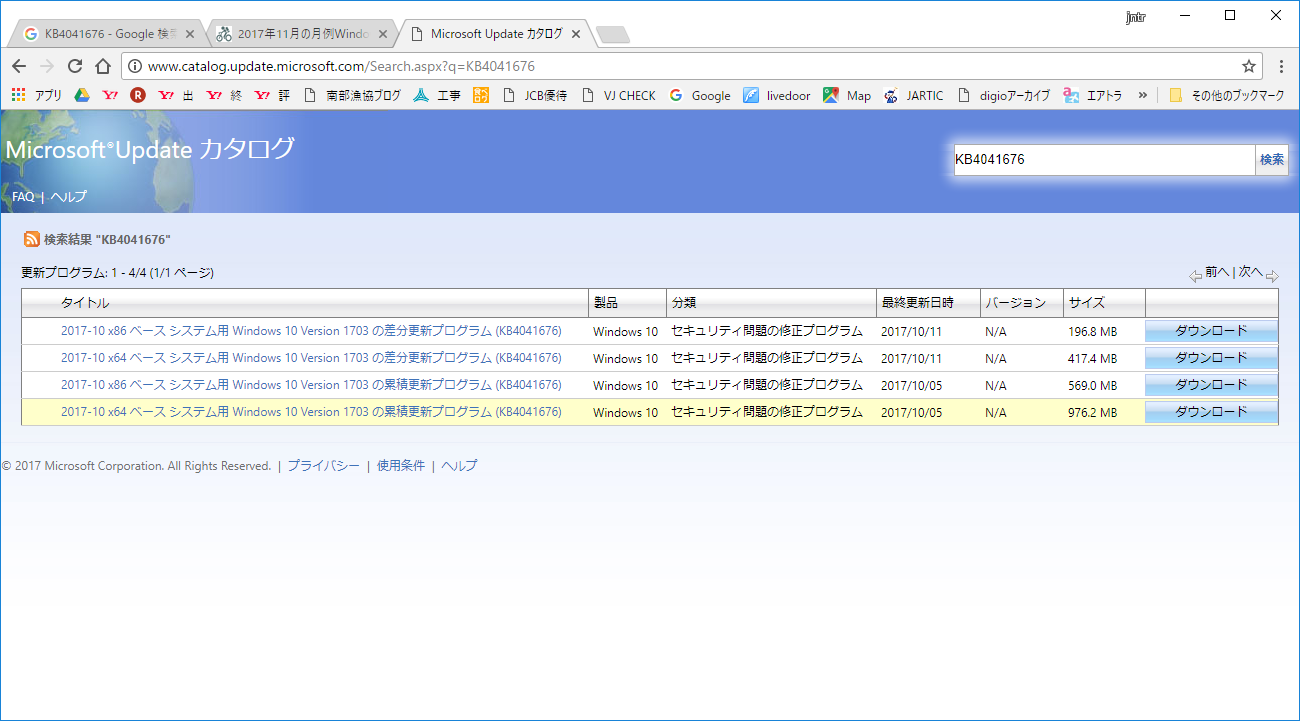1300x721 pixels.
Task: Open the 工事 bookmark
Action: [x=437, y=96]
